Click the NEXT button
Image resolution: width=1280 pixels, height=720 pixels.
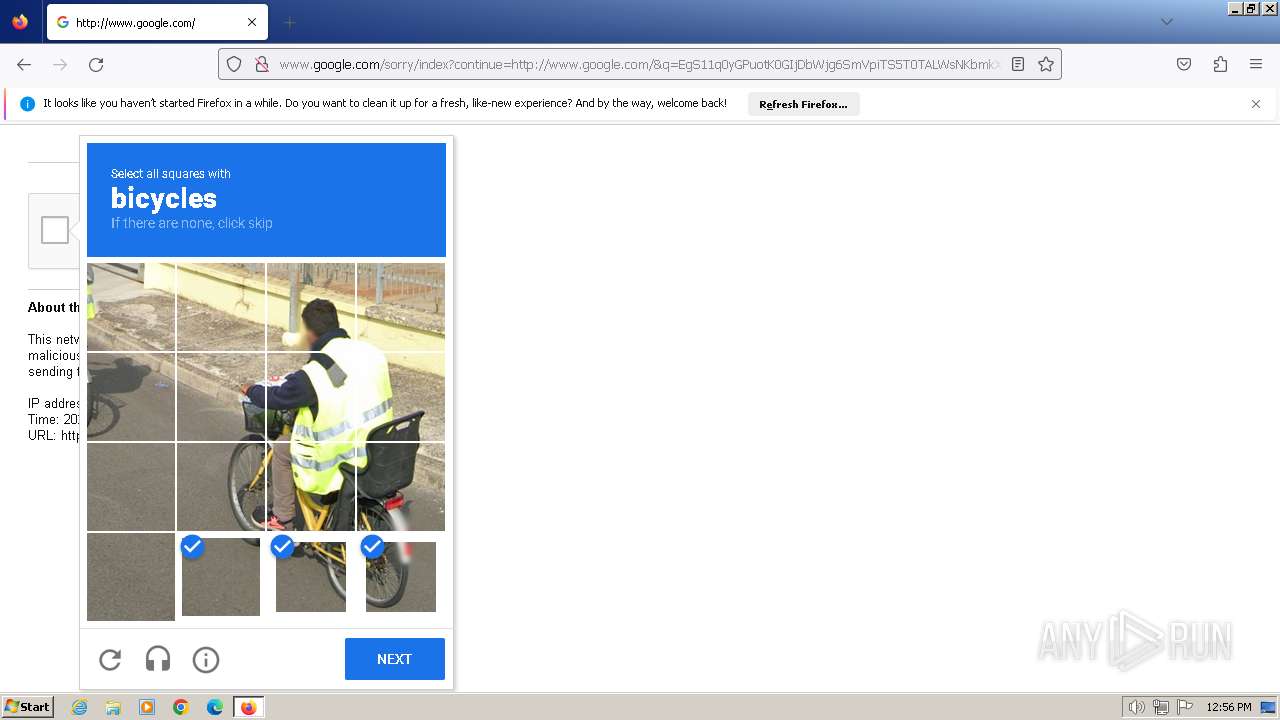click(395, 659)
